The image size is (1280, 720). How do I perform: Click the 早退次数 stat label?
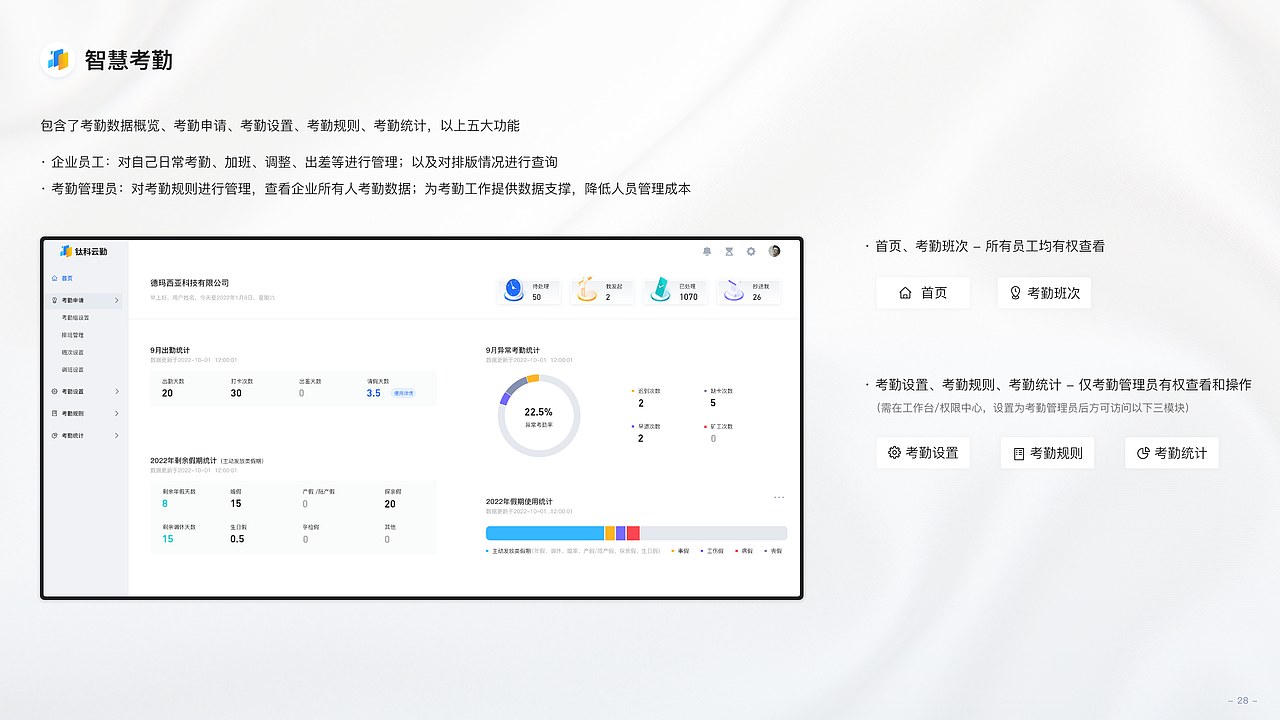point(649,426)
